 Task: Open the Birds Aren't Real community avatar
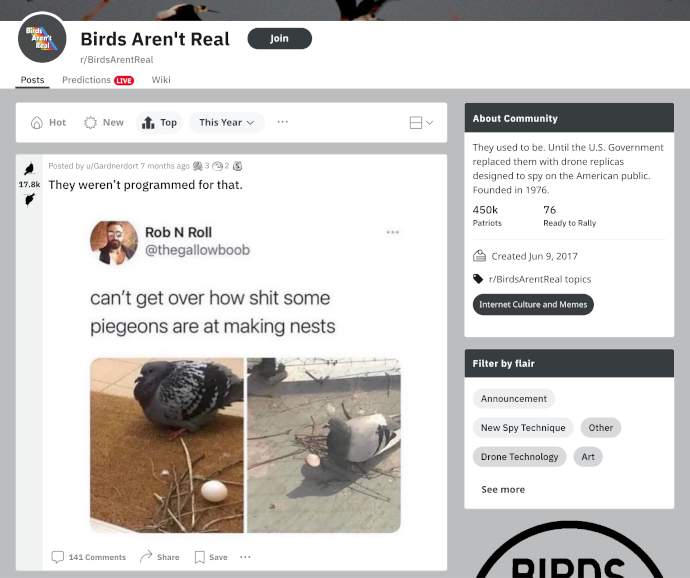click(42, 38)
